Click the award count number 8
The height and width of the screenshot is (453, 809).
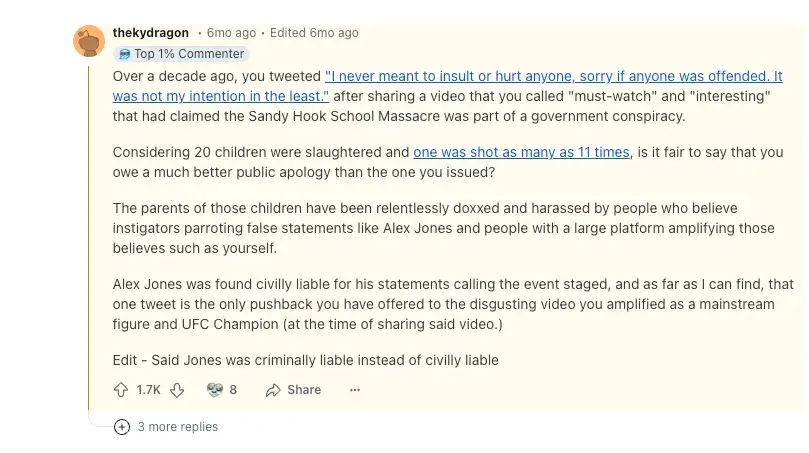(233, 390)
